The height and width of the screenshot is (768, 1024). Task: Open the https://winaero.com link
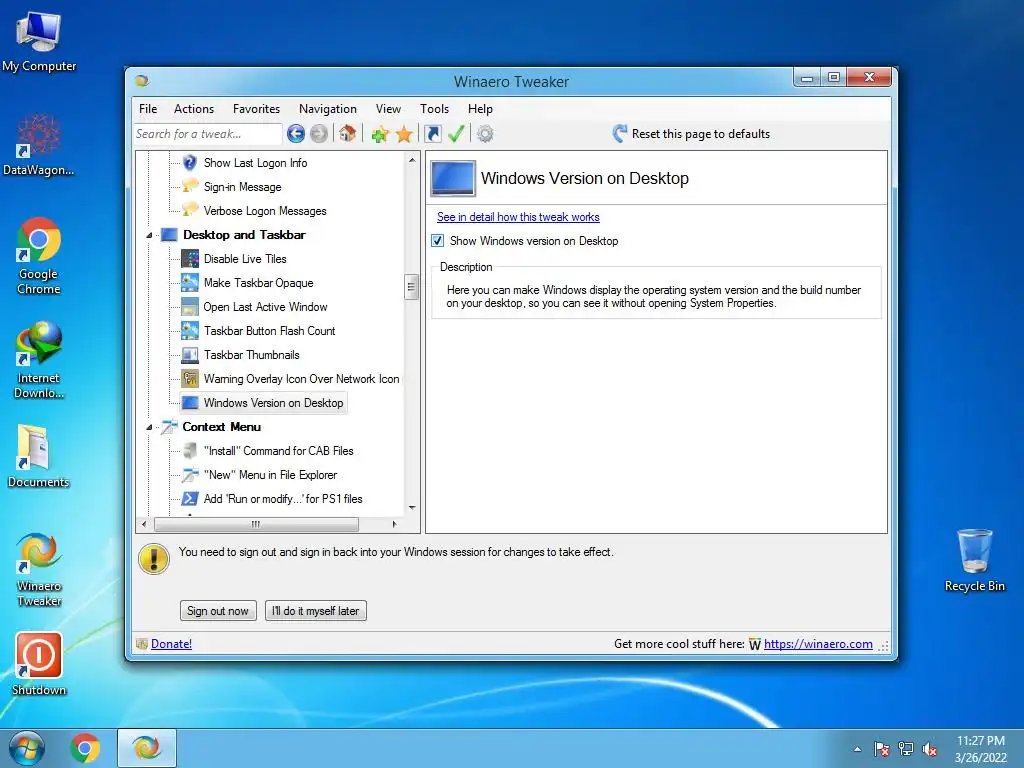point(818,644)
